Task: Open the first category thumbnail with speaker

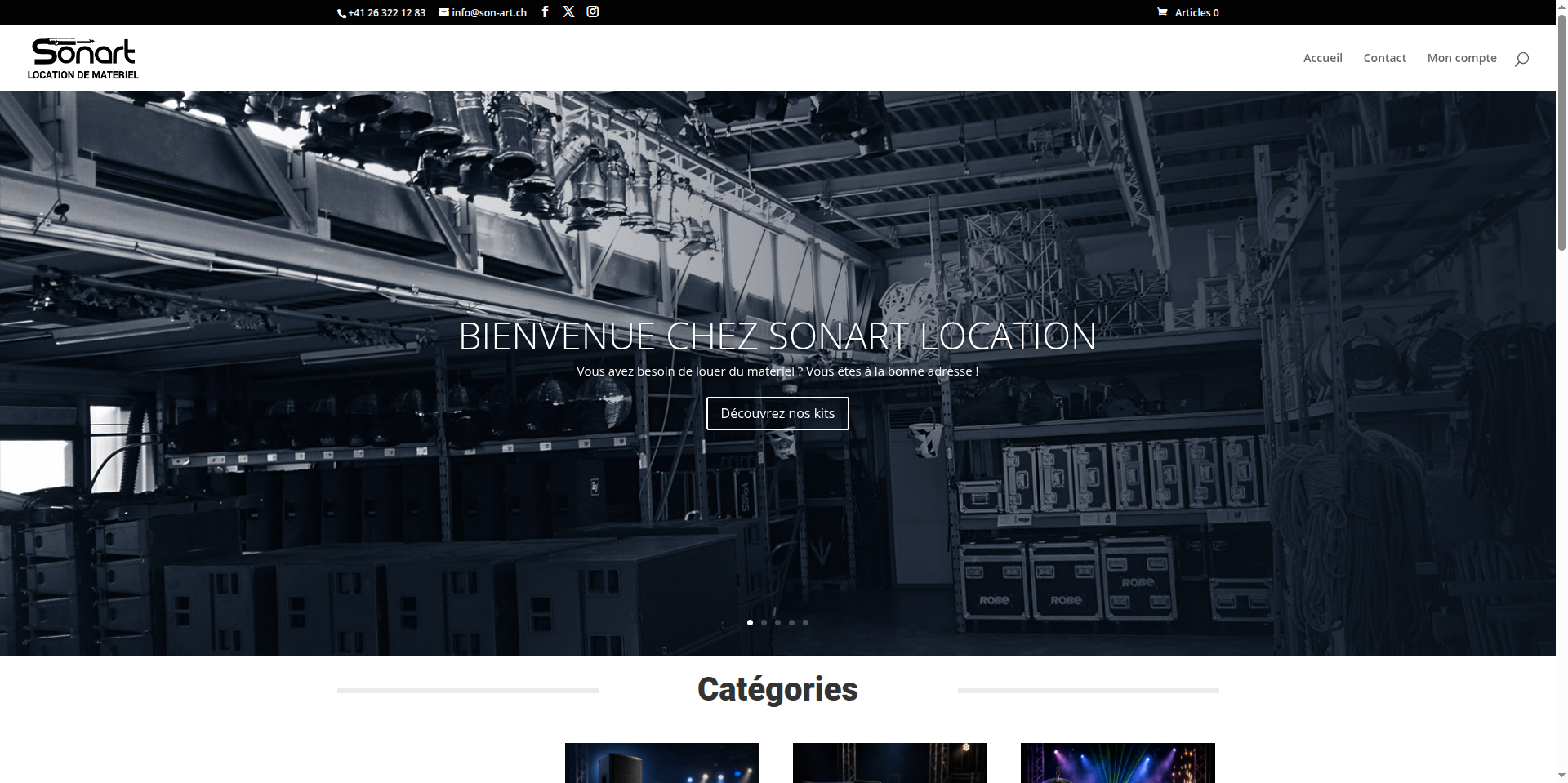Action: click(x=662, y=763)
